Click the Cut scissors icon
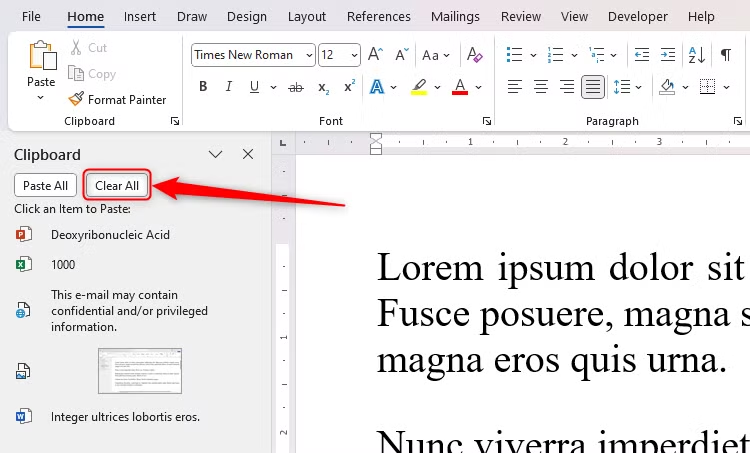Image resolution: width=750 pixels, height=453 pixels. coord(76,47)
